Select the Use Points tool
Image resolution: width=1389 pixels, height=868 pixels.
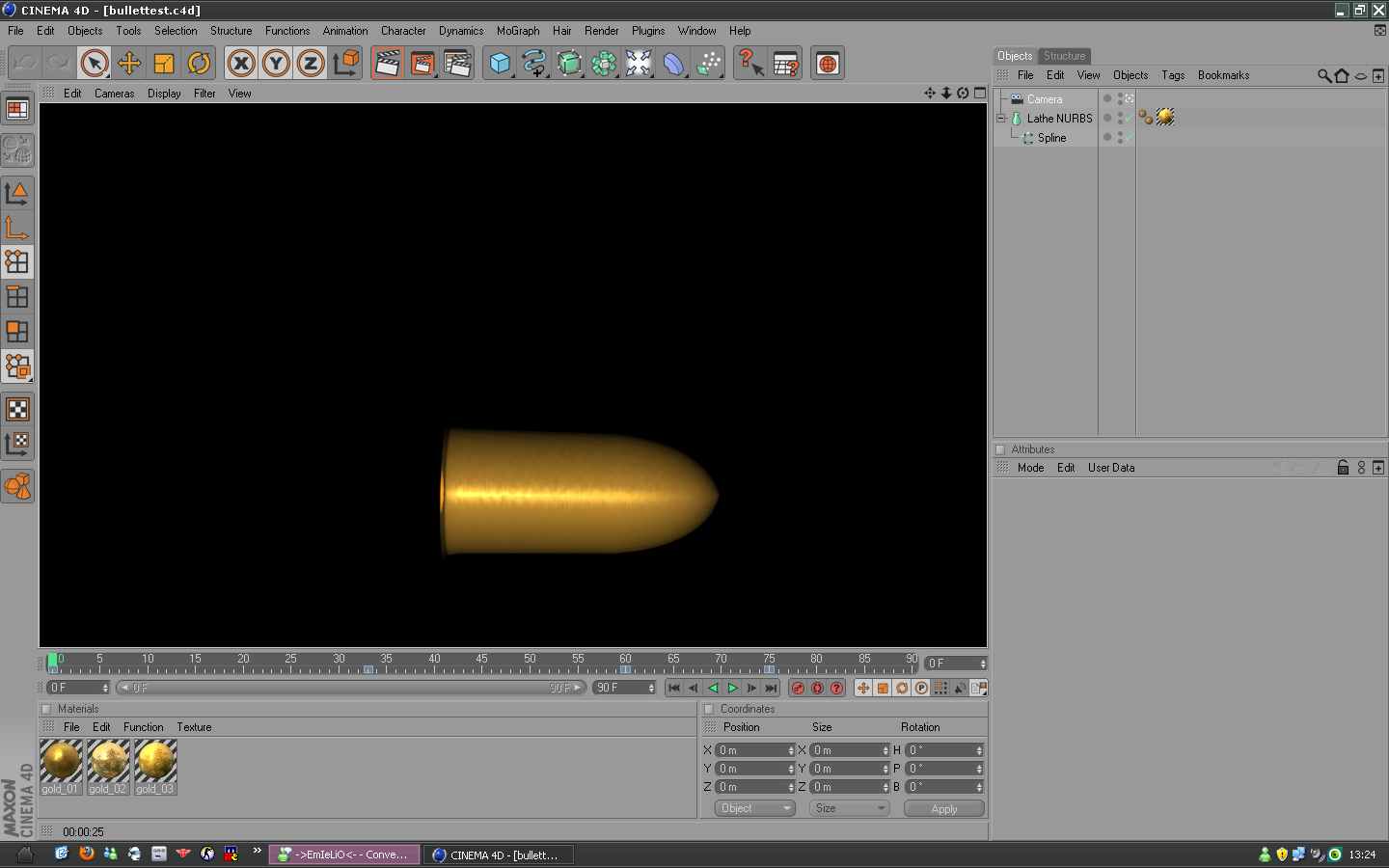17,262
